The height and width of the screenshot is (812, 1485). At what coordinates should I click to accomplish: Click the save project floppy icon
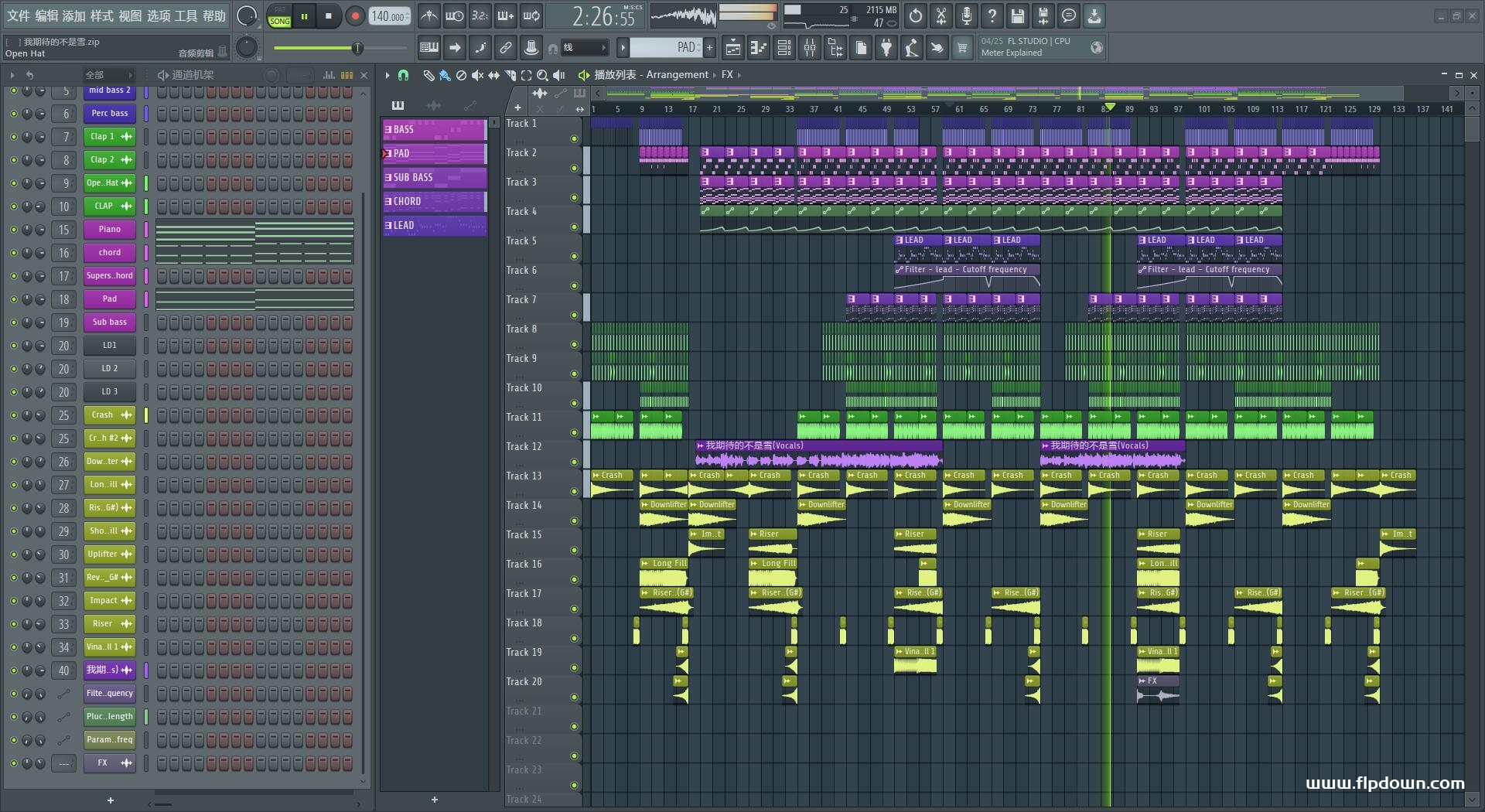[x=1018, y=16]
